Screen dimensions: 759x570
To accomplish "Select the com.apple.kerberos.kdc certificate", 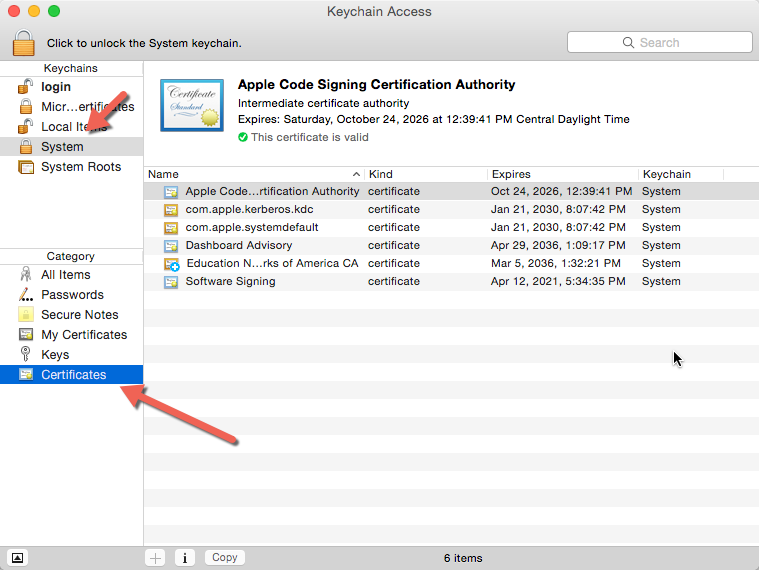I will [451, 209].
